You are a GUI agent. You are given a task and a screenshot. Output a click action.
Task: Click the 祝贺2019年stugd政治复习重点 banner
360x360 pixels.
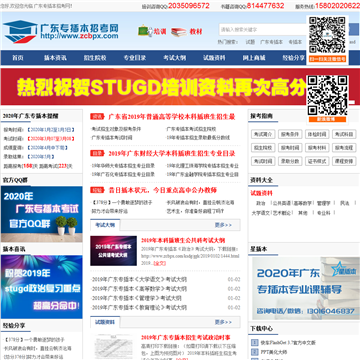pos(42,287)
